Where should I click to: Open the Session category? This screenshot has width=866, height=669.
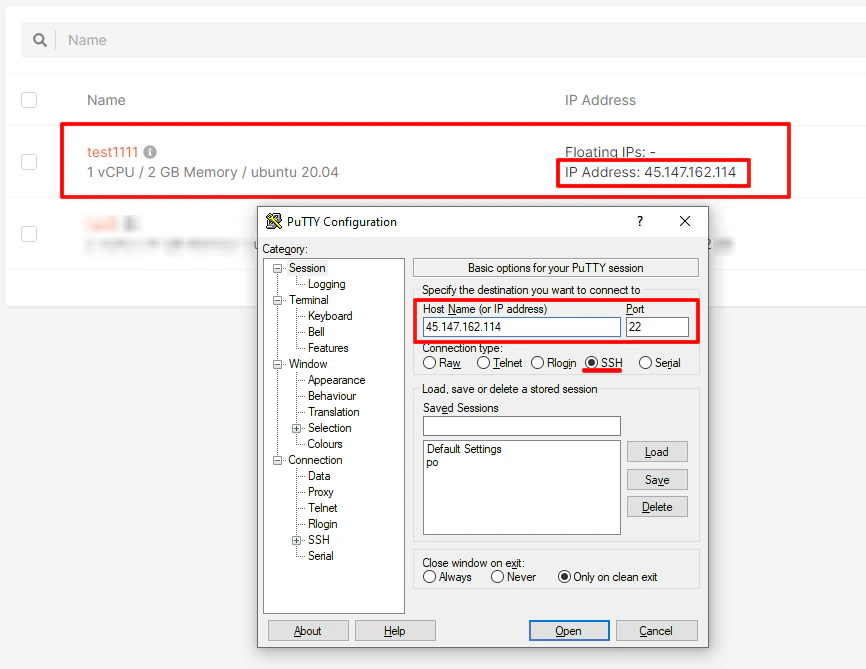tap(307, 268)
